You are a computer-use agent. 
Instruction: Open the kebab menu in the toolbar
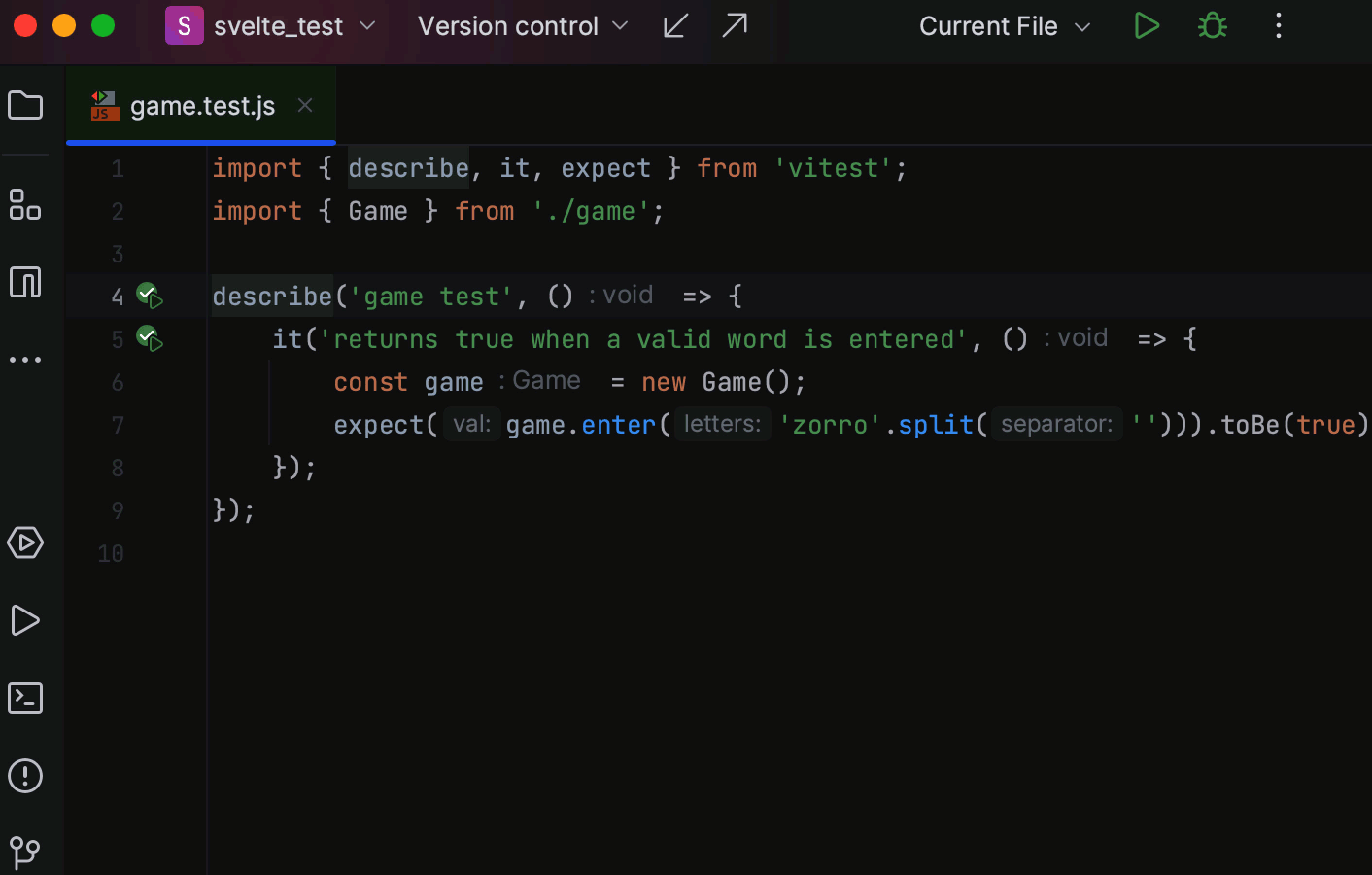pos(1278,25)
